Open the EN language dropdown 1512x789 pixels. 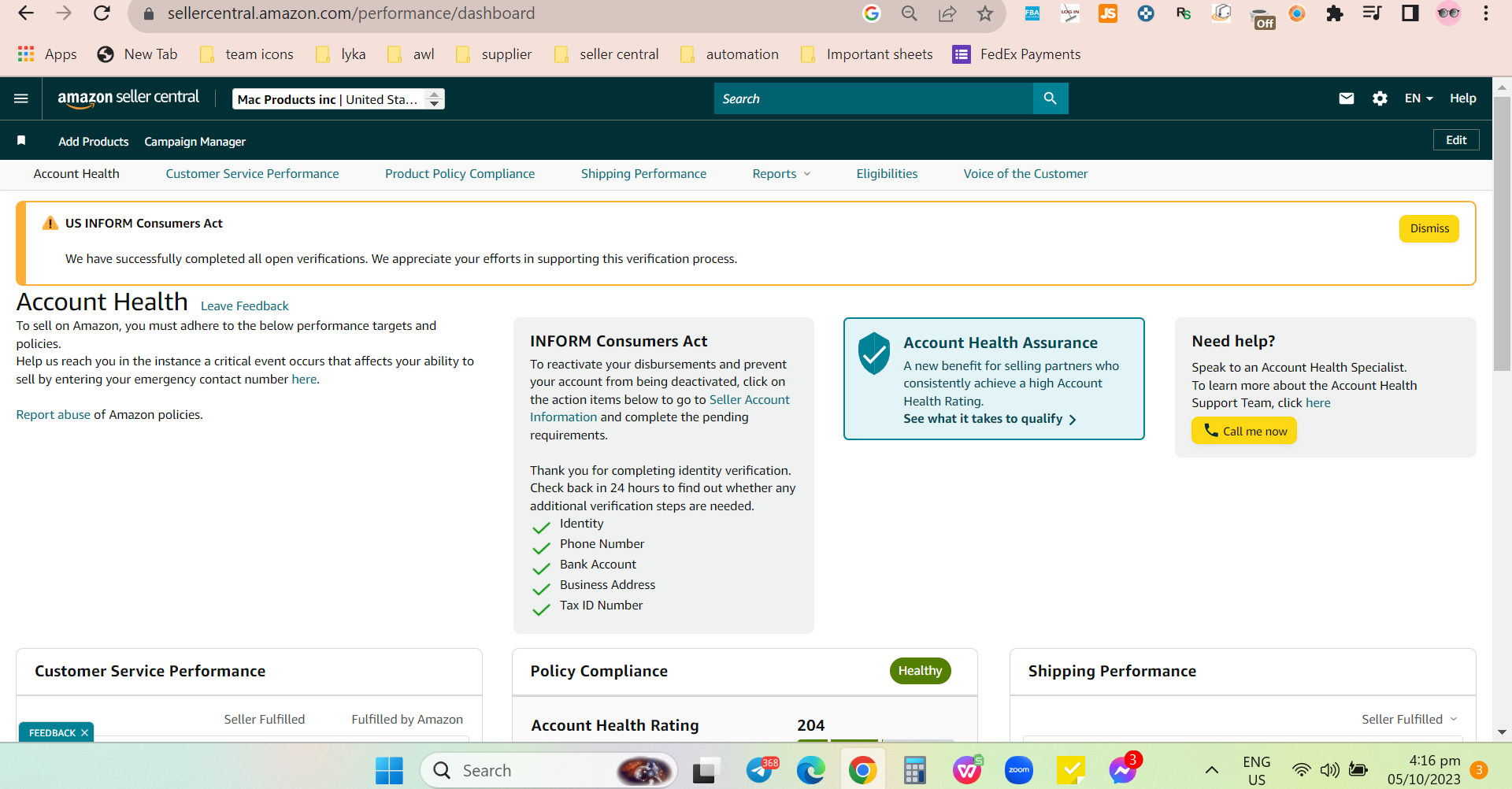(1418, 98)
